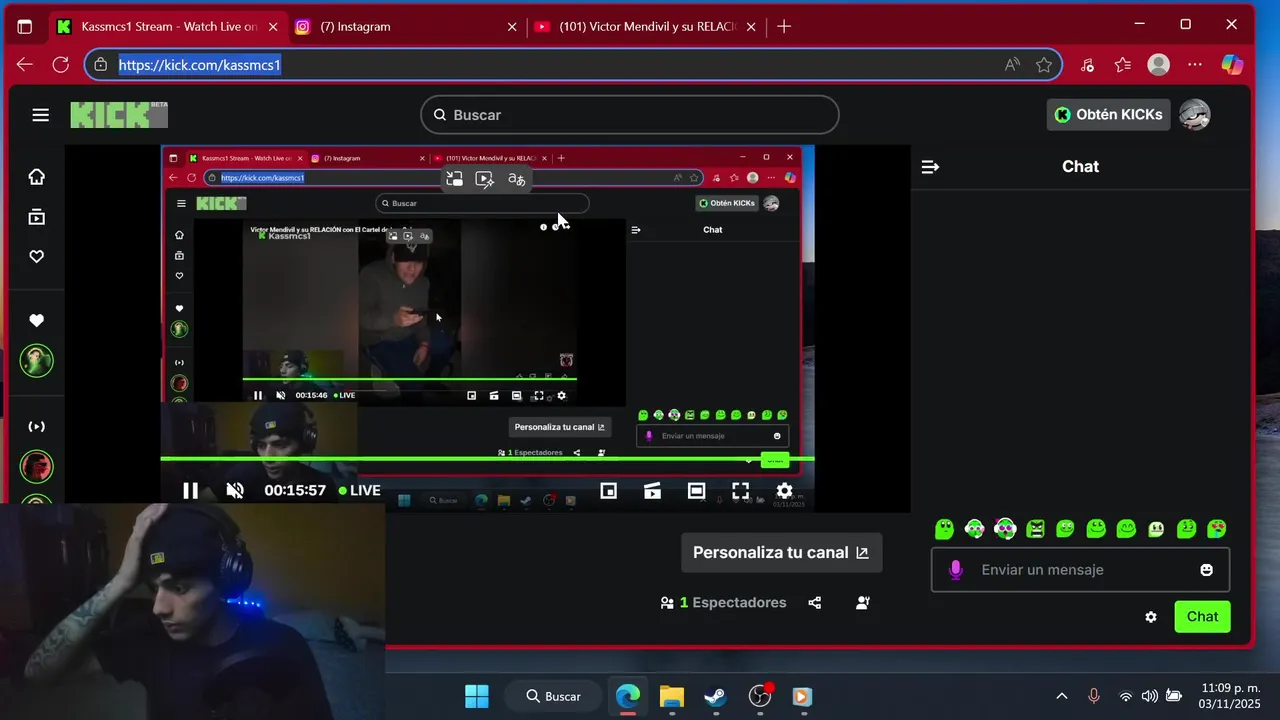This screenshot has width=1280, height=720.
Task: Click the green stream progress bar
Action: (487, 459)
